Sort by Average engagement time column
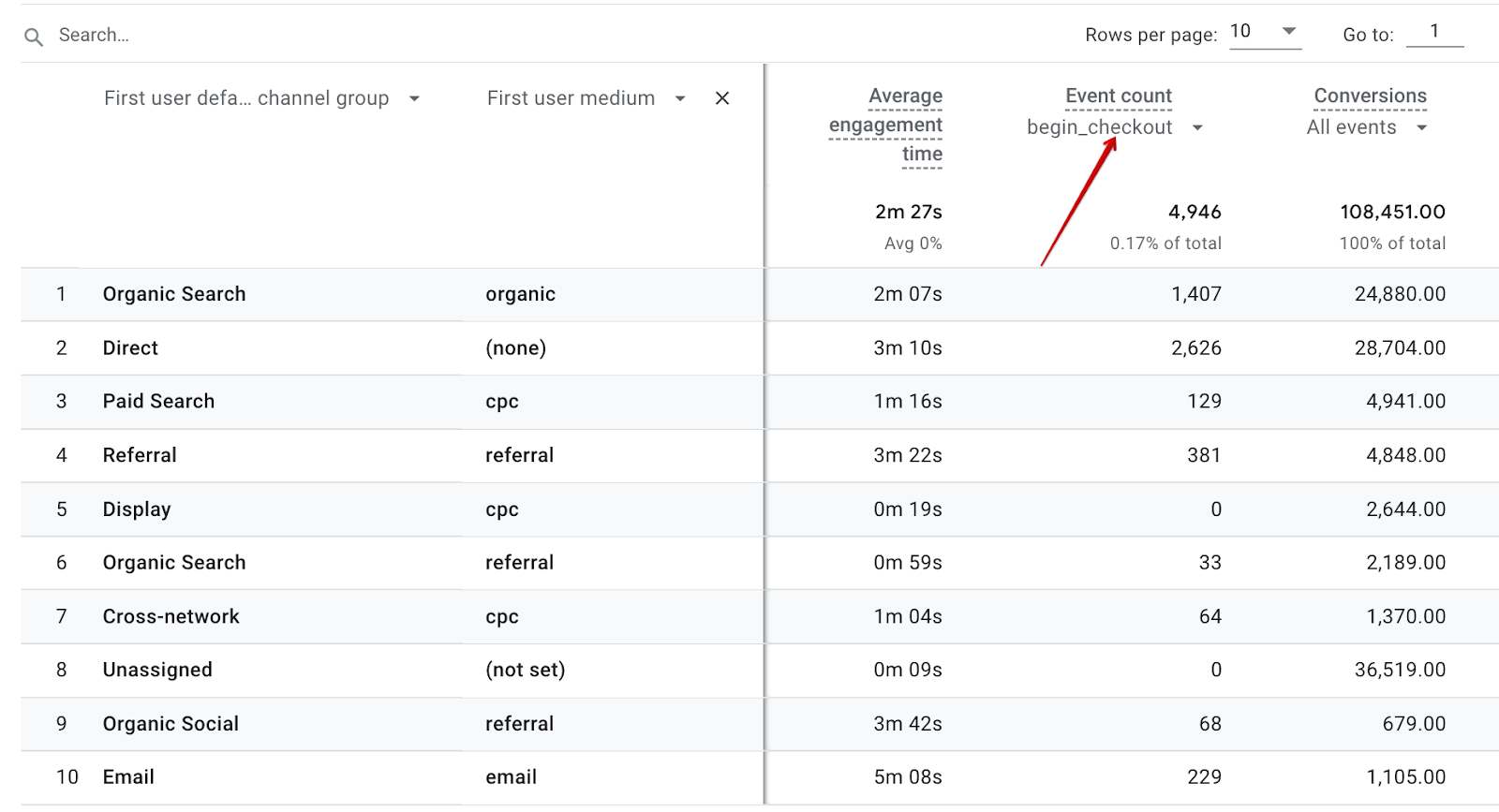Viewport: 1499px width, 812px height. tap(886, 125)
